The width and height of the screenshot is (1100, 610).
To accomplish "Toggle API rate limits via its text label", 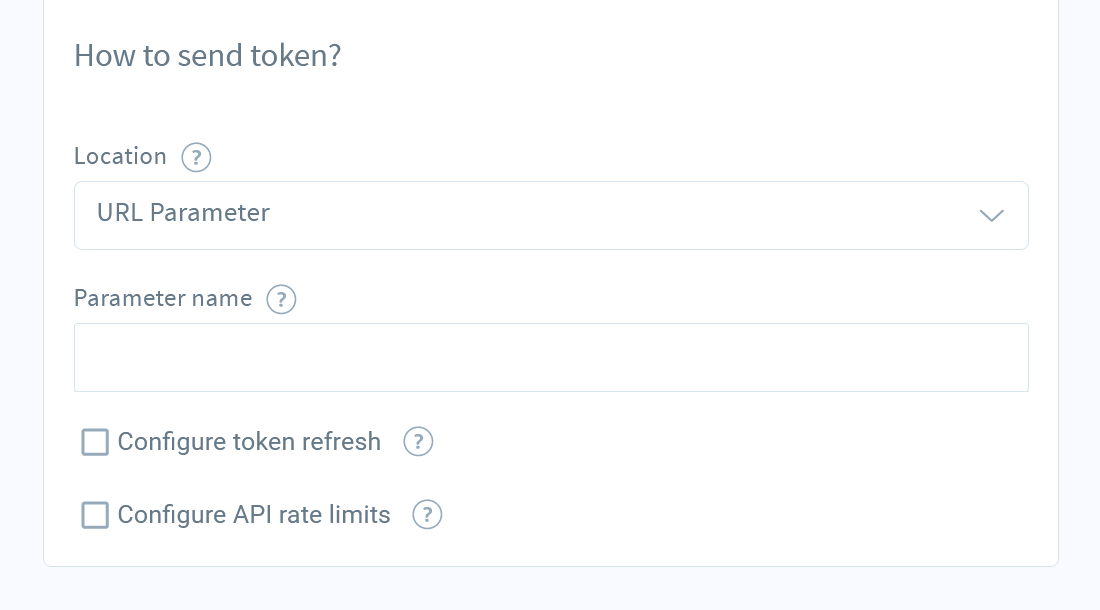I will [254, 515].
